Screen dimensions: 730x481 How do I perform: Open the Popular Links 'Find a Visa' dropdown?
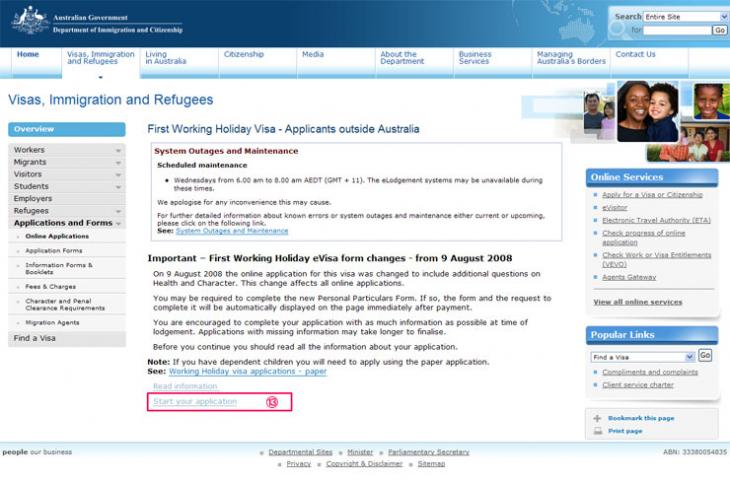[x=642, y=357]
